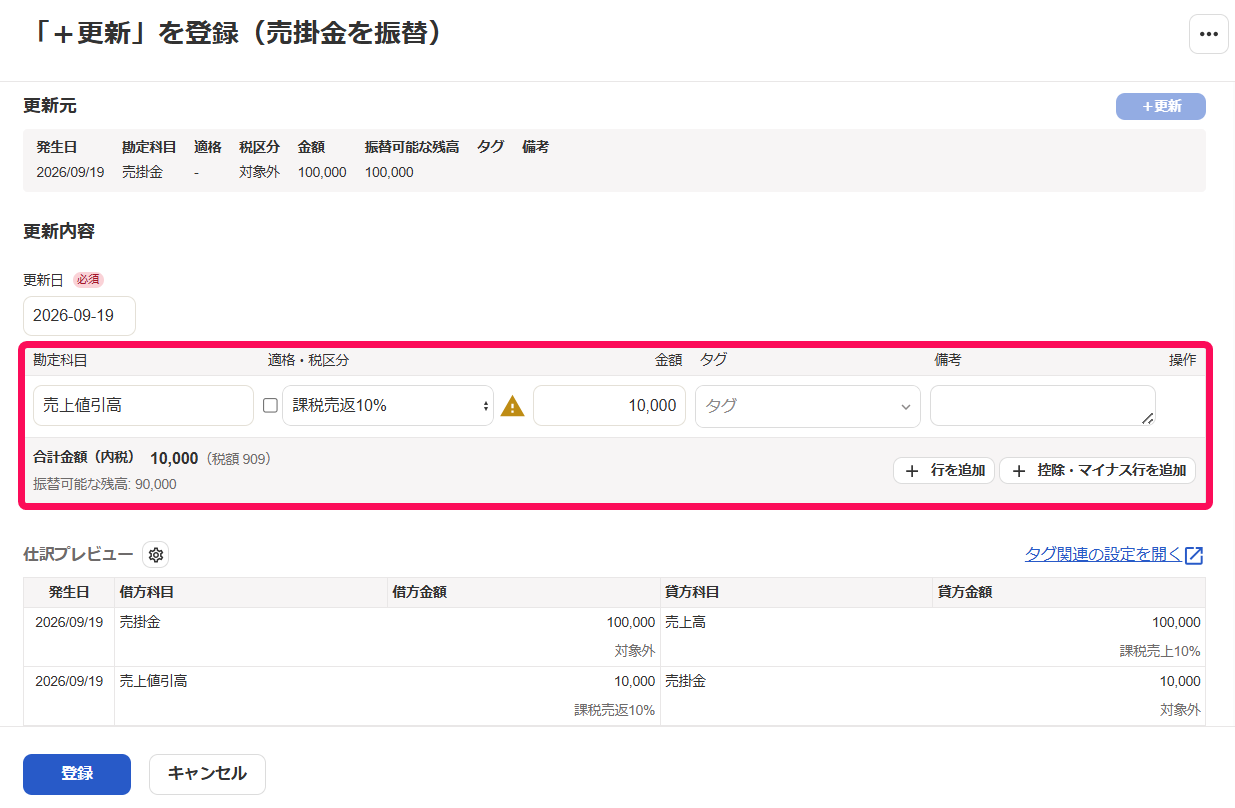1235x808 pixels.
Task: Click the (税額 909) text
Action: [239, 459]
